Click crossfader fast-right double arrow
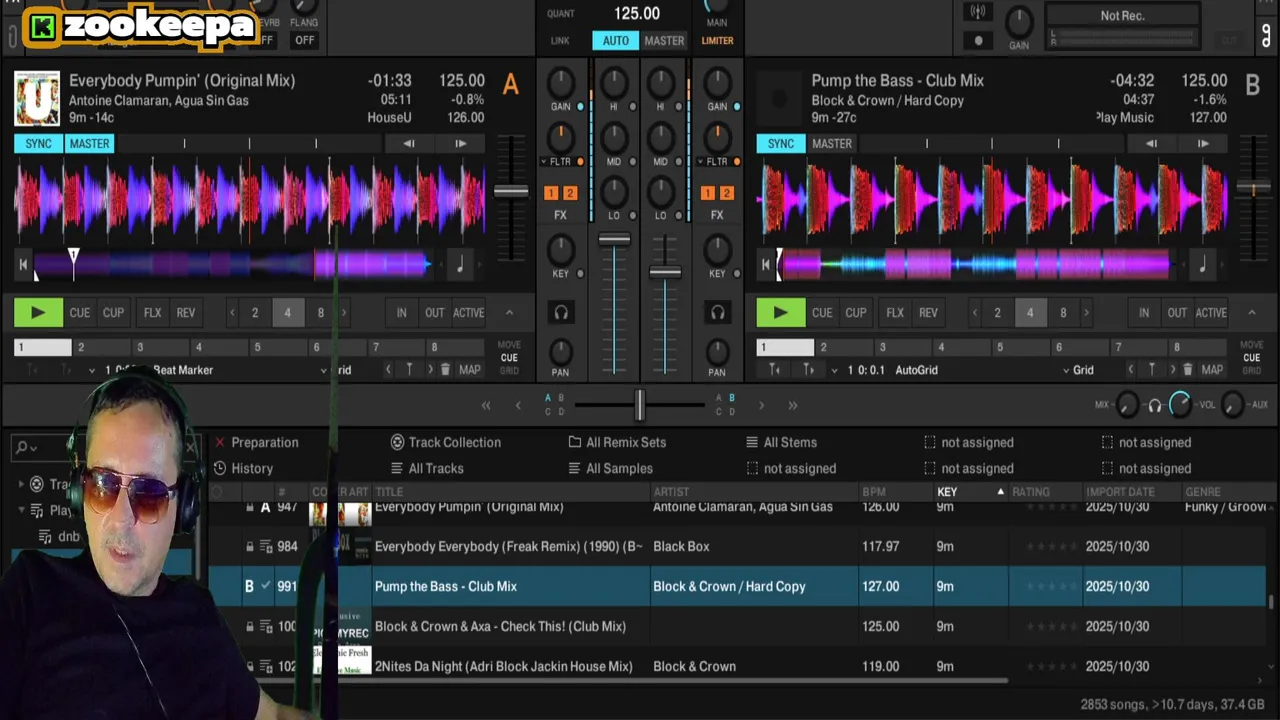Viewport: 1280px width, 720px height. click(x=792, y=405)
